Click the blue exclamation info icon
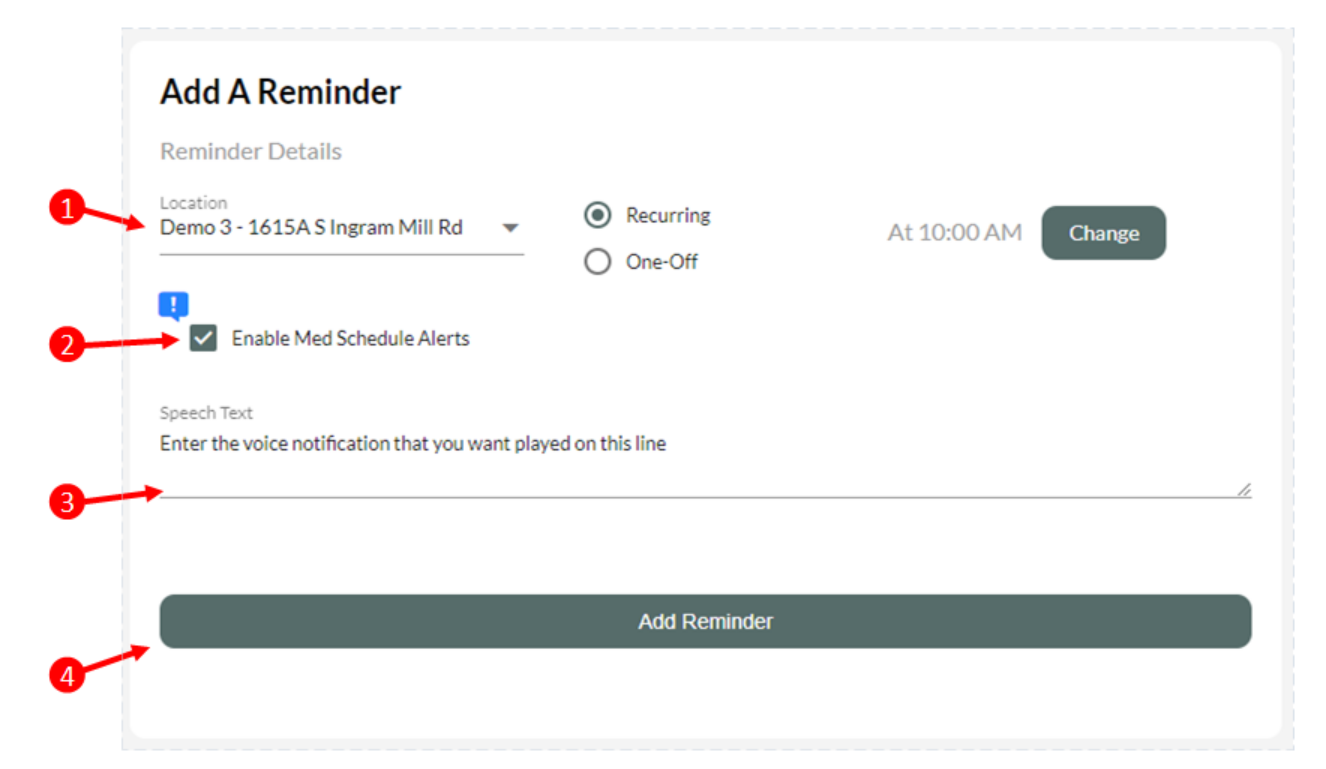1326x769 pixels. click(173, 305)
